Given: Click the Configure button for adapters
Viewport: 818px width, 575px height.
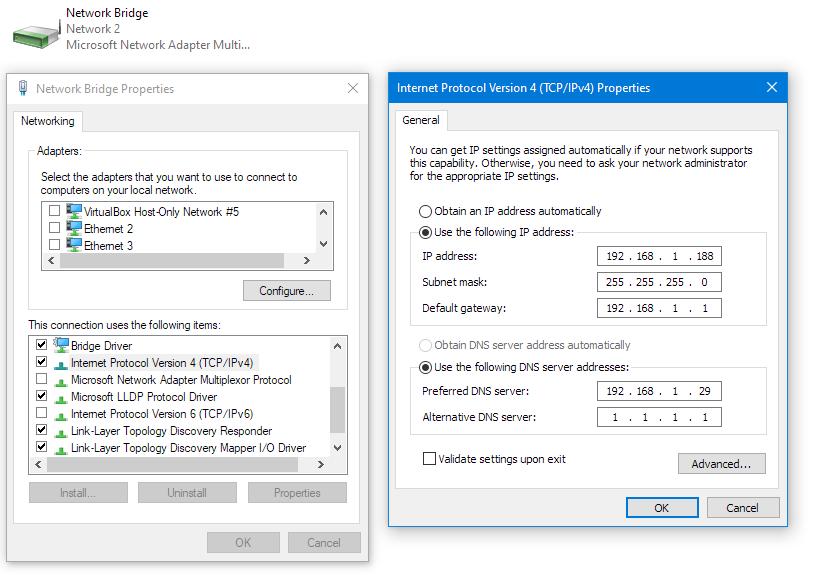Looking at the screenshot, I should pyautogui.click(x=286, y=291).
